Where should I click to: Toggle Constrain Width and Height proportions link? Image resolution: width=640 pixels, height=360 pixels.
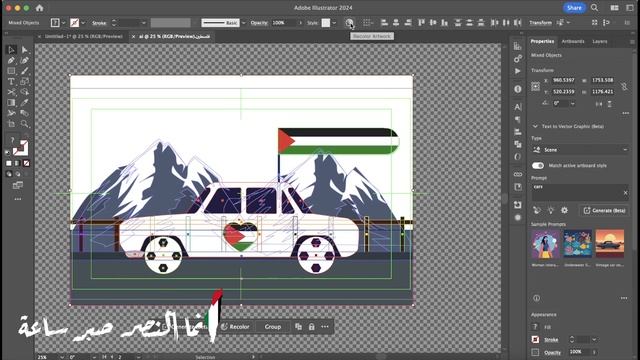coord(624,86)
